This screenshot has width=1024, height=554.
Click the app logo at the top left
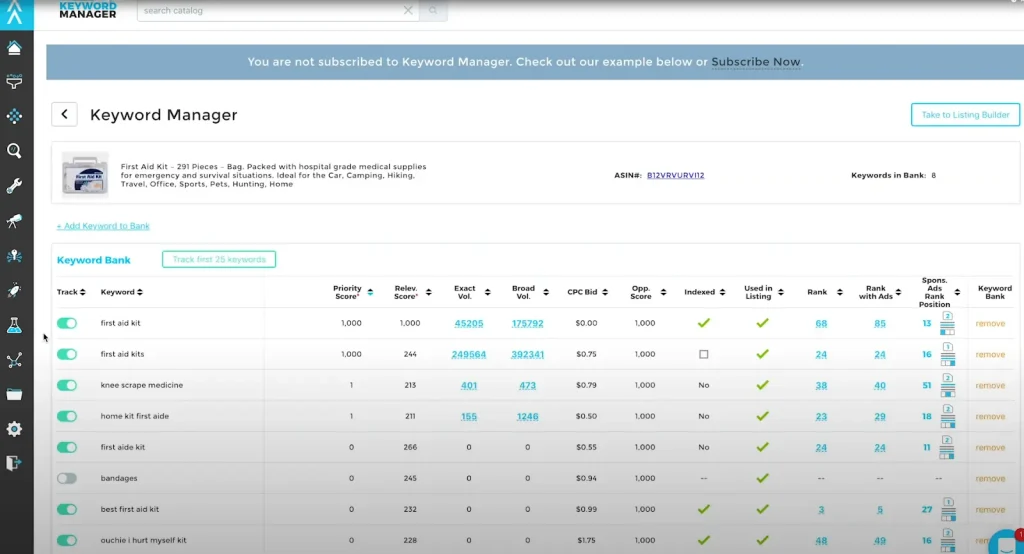[x=15, y=12]
